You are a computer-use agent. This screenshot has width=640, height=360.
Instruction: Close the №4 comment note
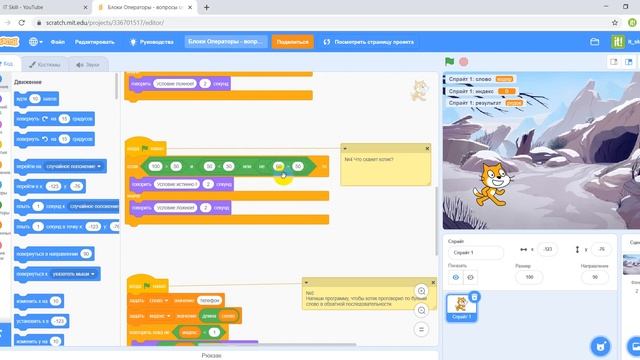[x=427, y=149]
